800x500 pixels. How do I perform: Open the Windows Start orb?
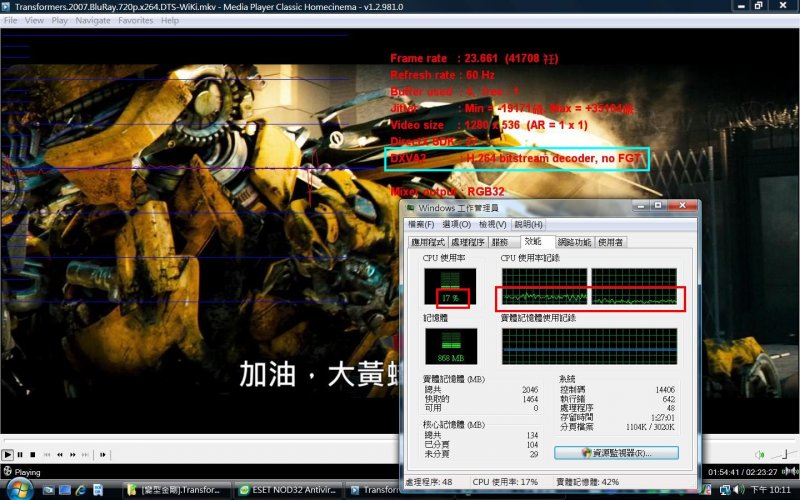pyautogui.click(x=21, y=488)
